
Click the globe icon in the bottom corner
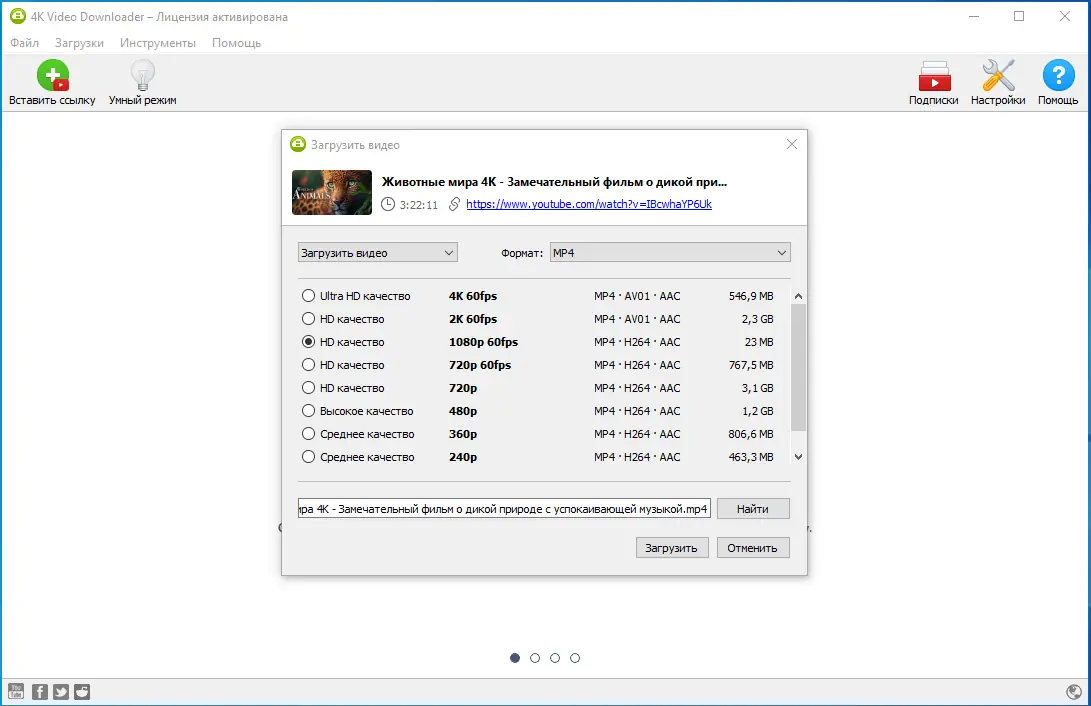(x=1074, y=691)
